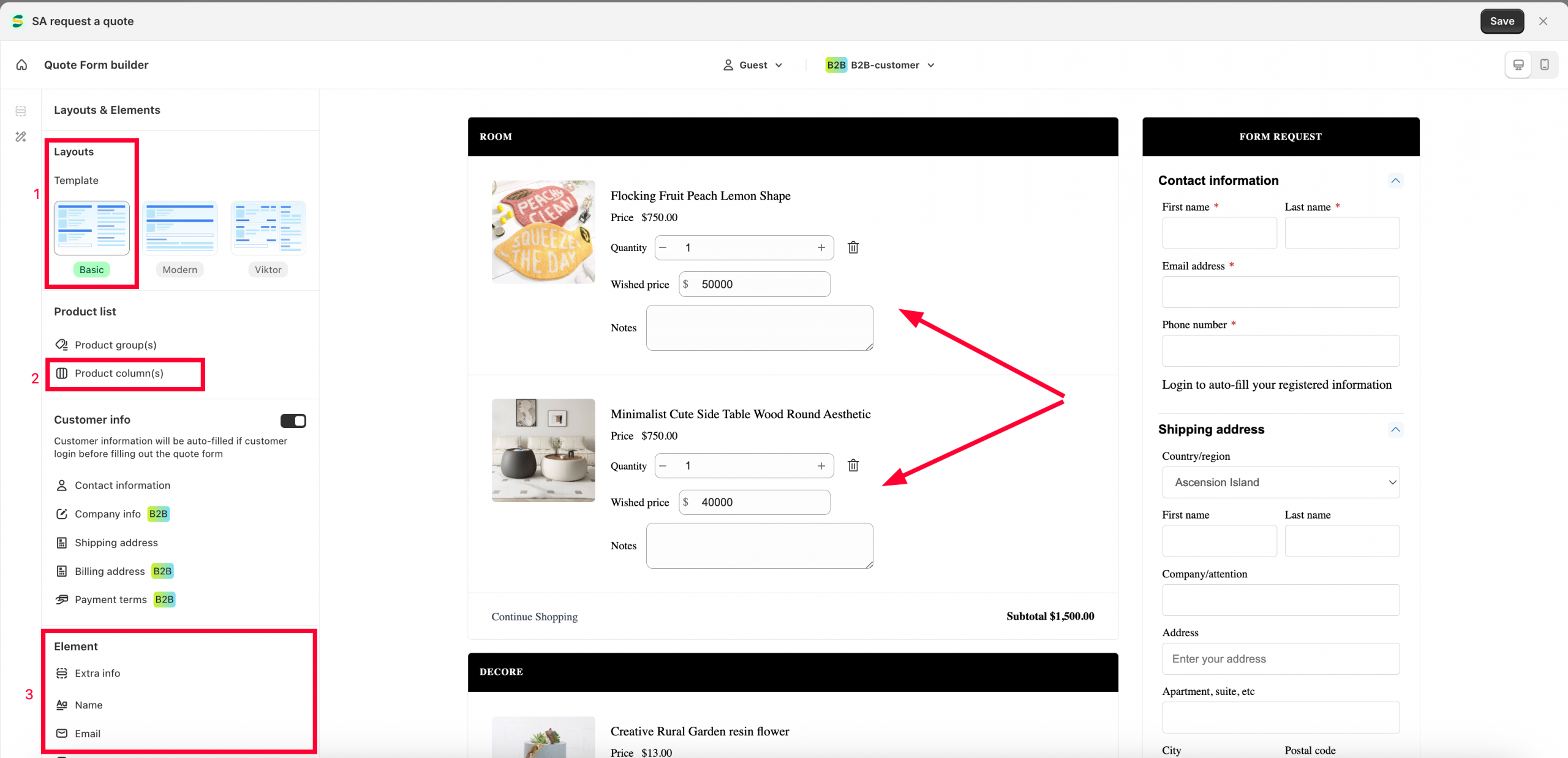This screenshot has height=758, width=1568.
Task: Click the Billing address building icon
Action: coord(61,571)
